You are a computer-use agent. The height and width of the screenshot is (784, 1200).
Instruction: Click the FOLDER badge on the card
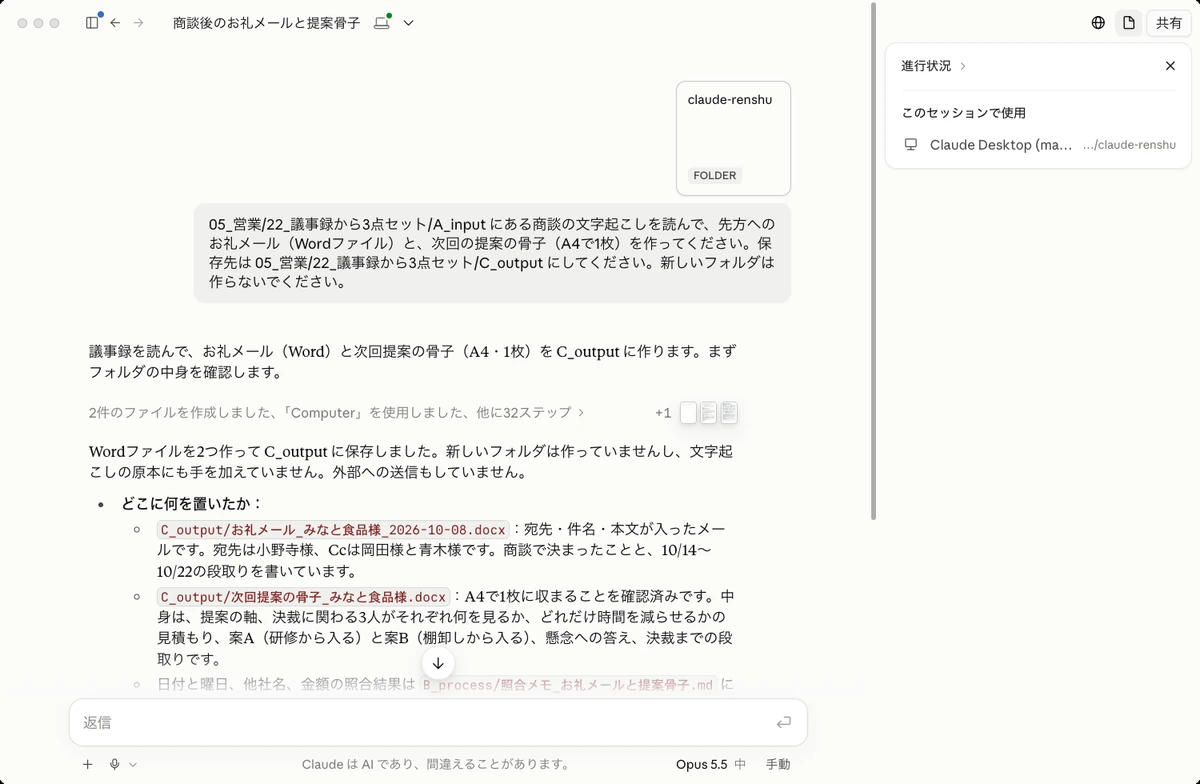[x=715, y=175]
